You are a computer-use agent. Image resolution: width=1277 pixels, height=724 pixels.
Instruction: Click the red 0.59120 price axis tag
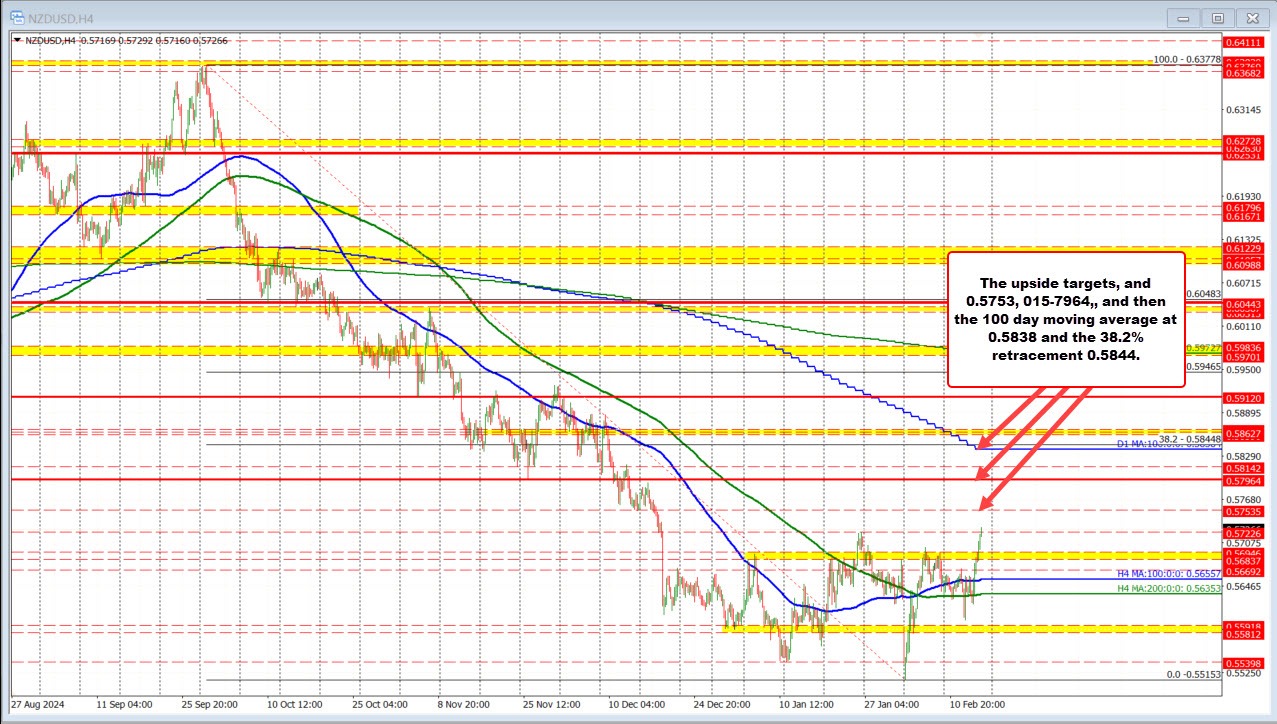tap(1242, 398)
